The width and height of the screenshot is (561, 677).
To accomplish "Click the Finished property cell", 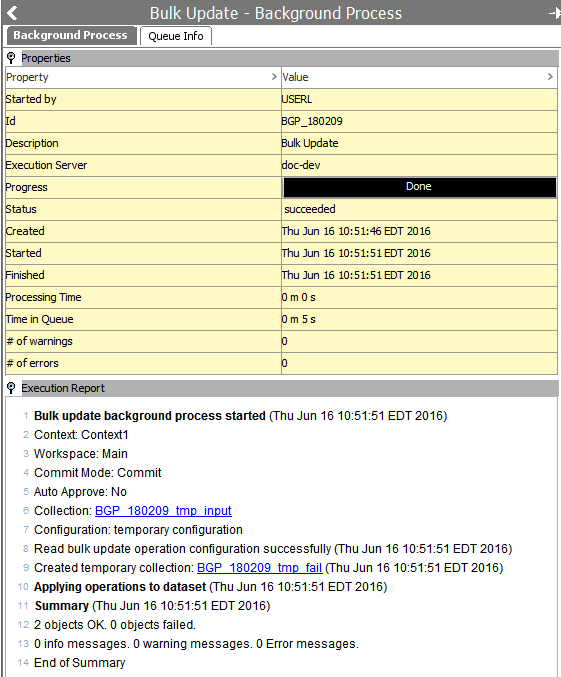I will (143, 275).
